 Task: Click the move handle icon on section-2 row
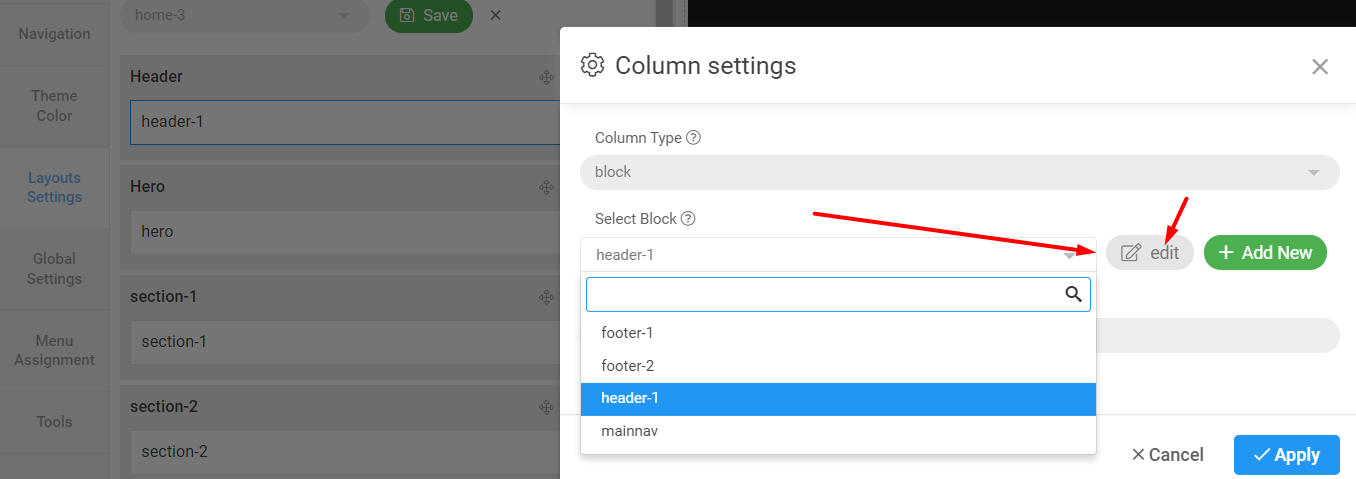[547, 407]
